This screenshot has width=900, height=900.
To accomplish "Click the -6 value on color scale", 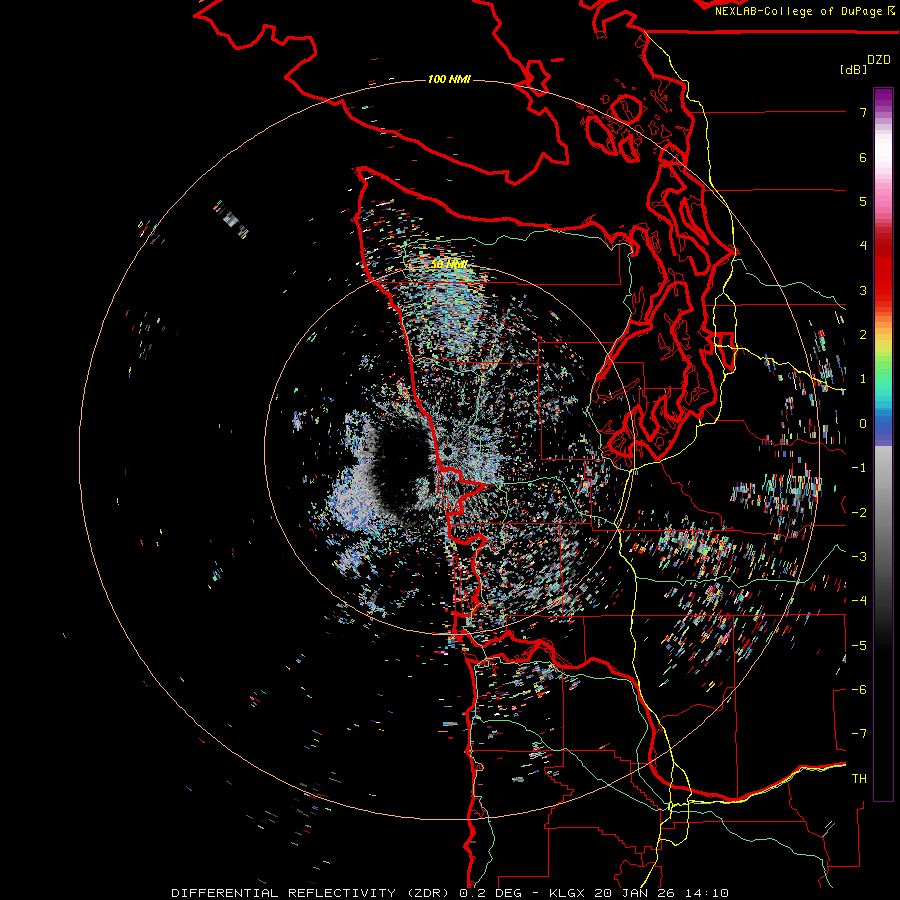I will [x=859, y=690].
